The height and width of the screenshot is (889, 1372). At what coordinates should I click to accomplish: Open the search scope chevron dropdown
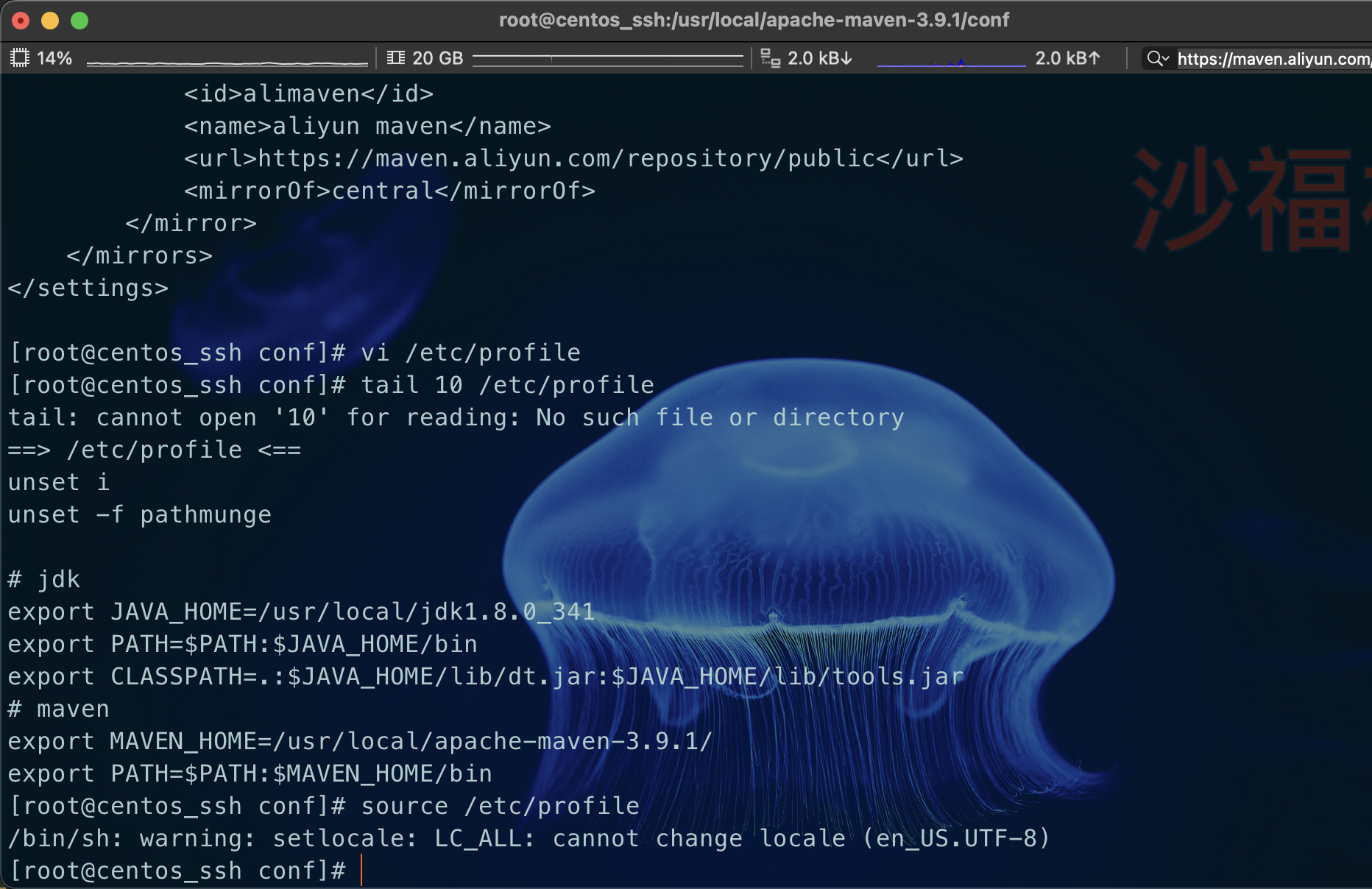(x=1167, y=58)
